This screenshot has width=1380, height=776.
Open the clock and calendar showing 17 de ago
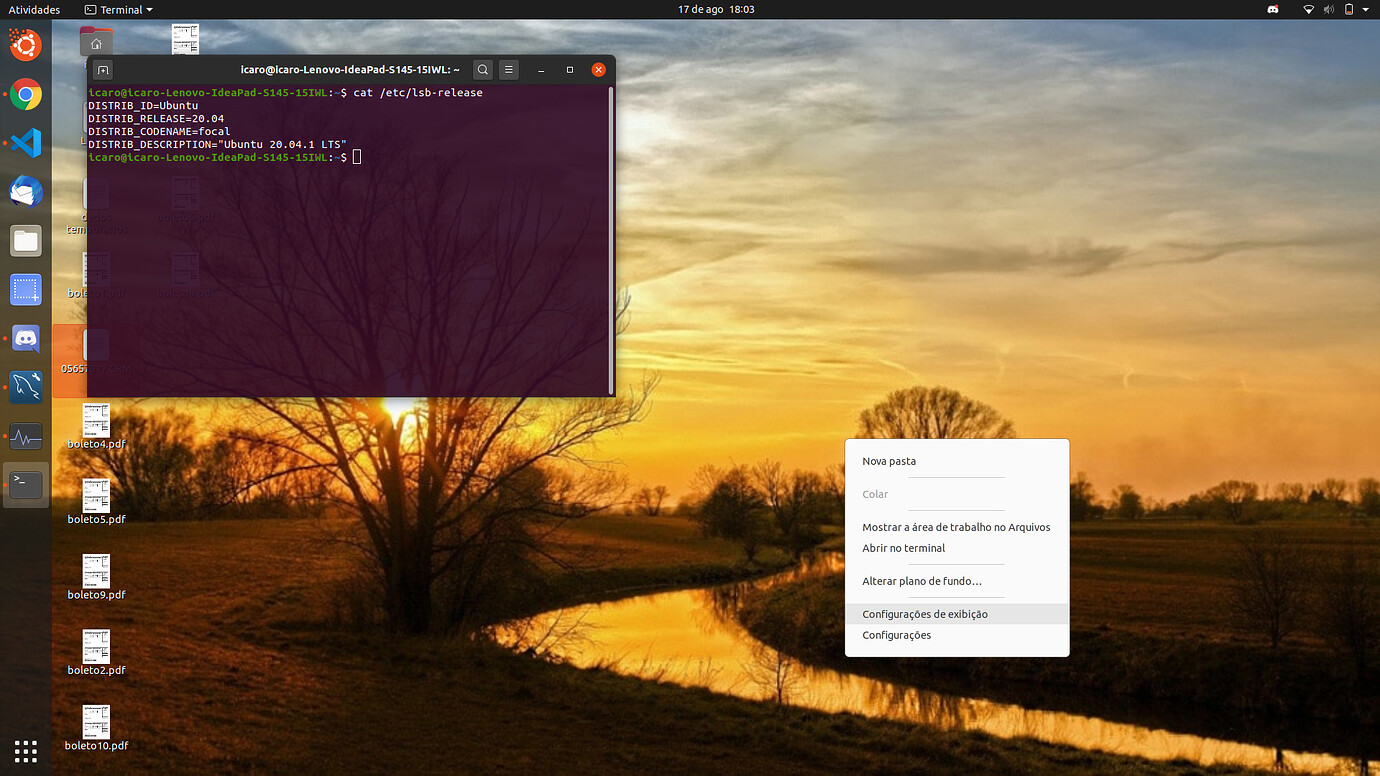(716, 9)
